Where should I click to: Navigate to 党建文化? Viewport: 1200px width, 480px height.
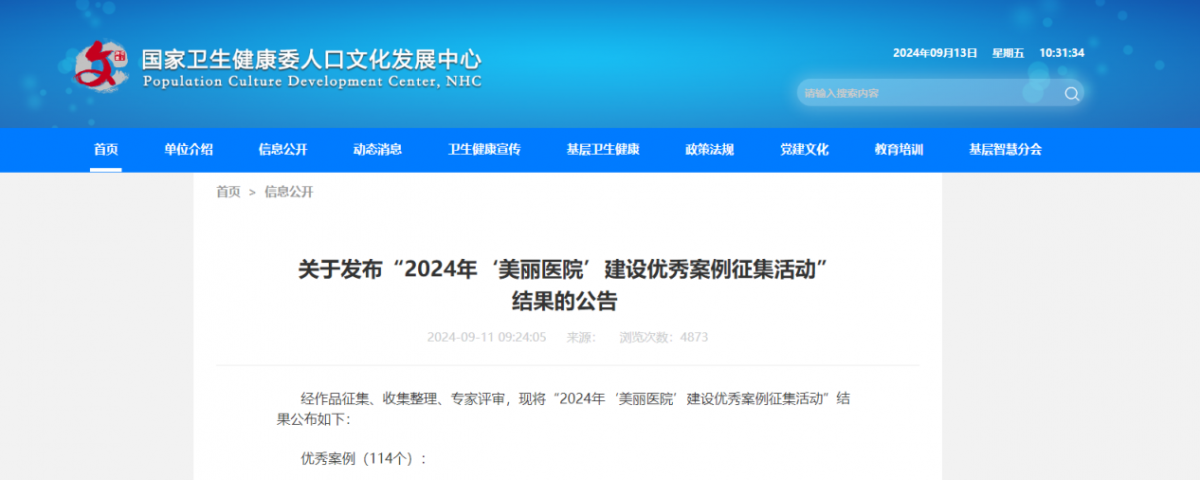pyautogui.click(x=804, y=150)
